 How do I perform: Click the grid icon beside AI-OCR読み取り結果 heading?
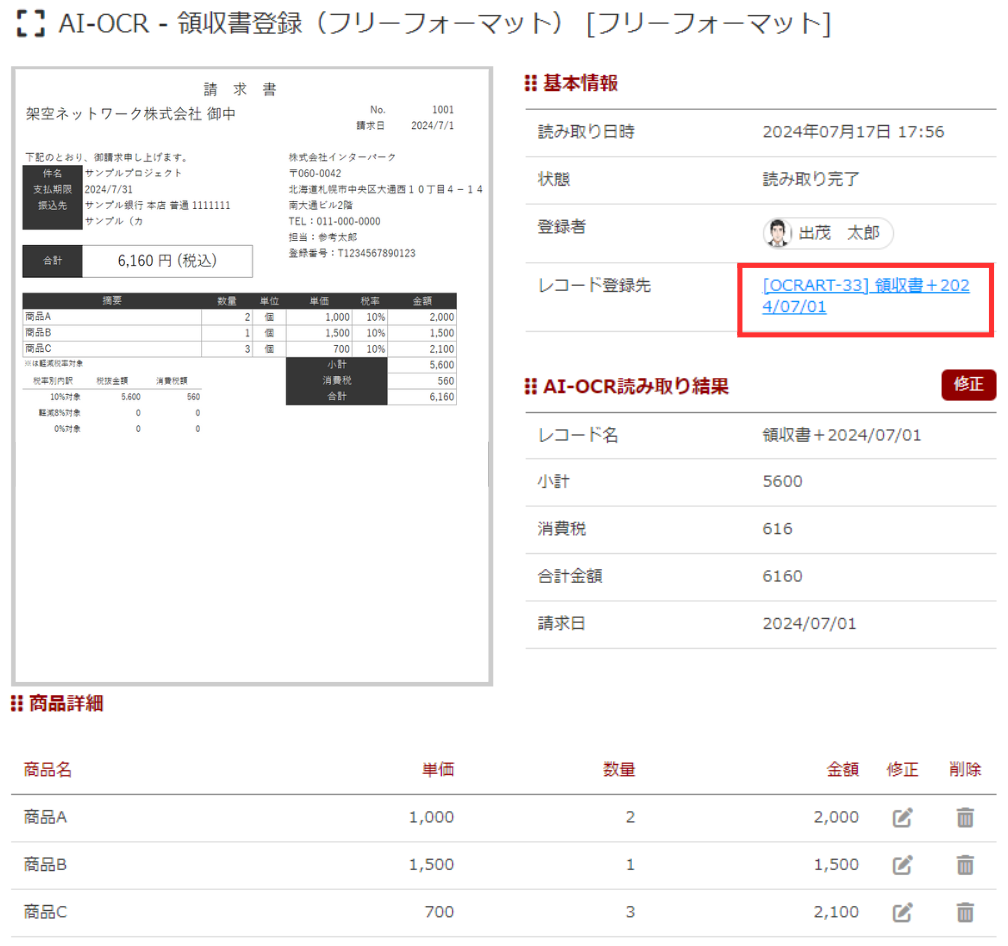[x=528, y=386]
